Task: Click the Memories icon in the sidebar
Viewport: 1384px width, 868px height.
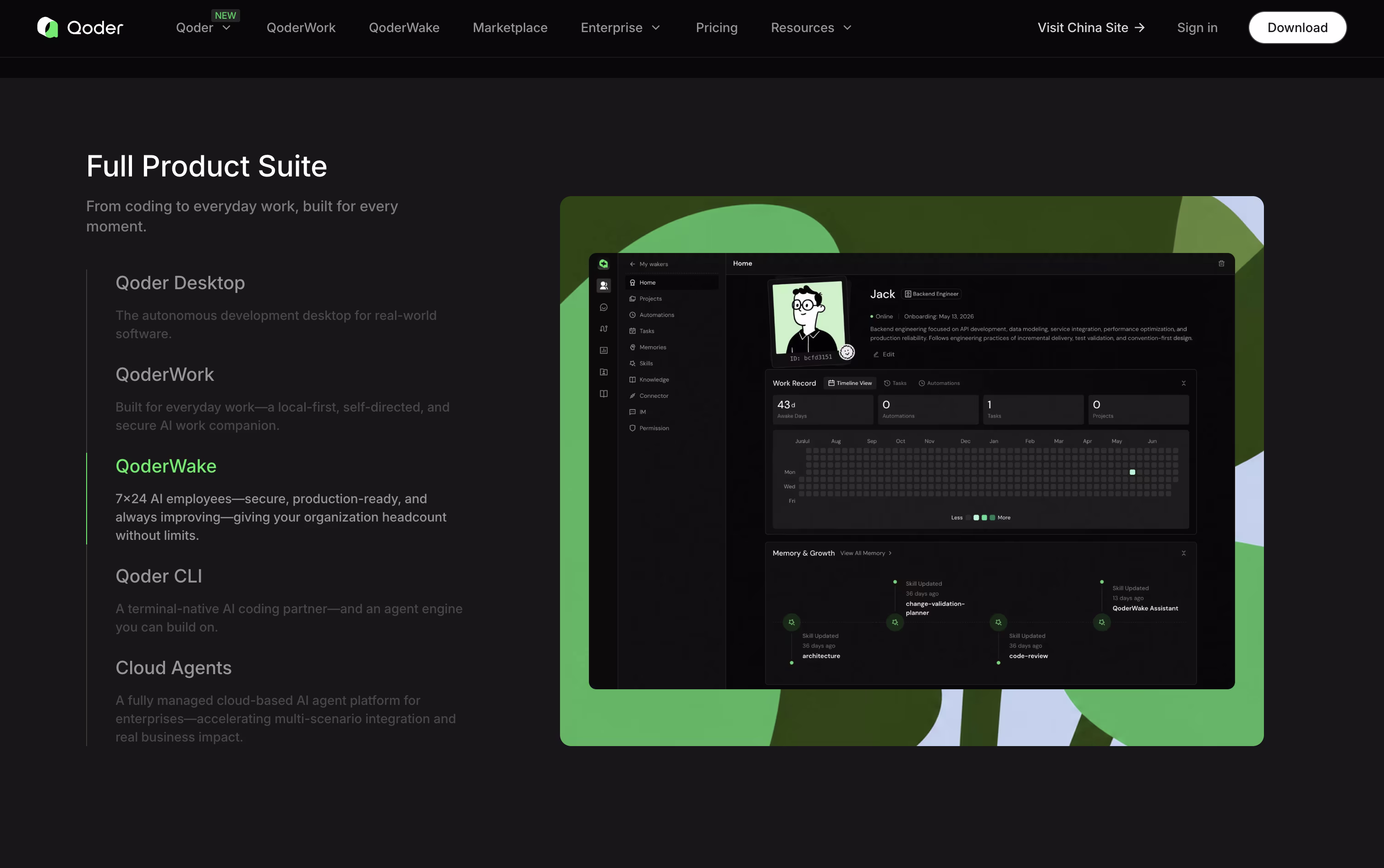Action: point(632,347)
